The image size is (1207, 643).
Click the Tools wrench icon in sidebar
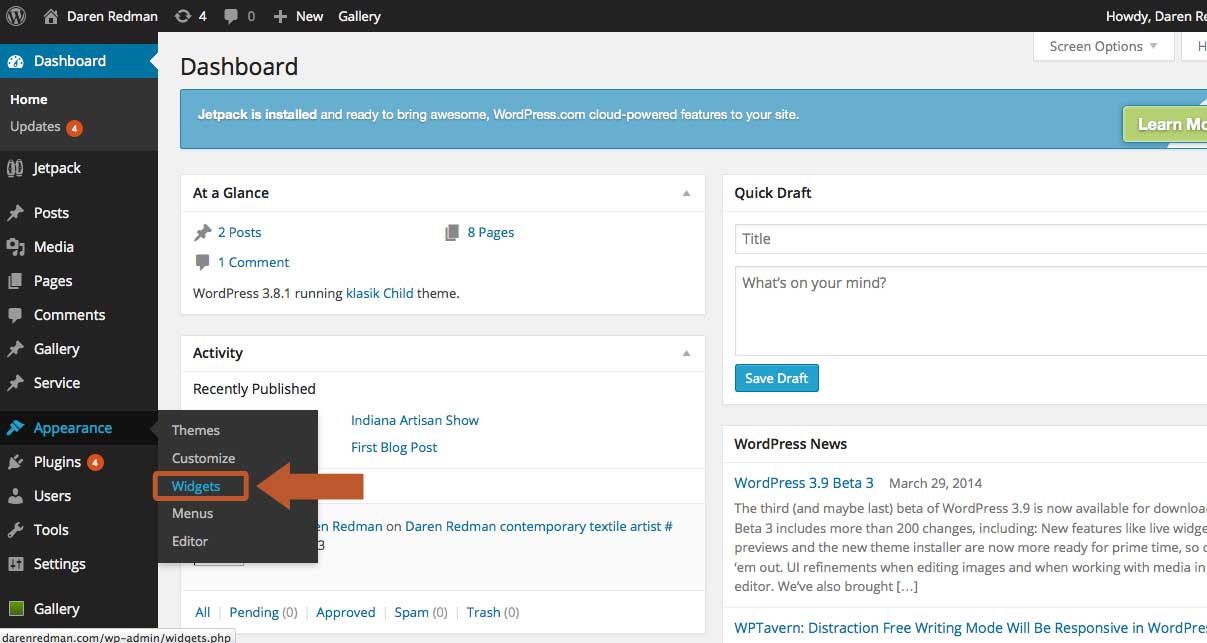coord(15,530)
